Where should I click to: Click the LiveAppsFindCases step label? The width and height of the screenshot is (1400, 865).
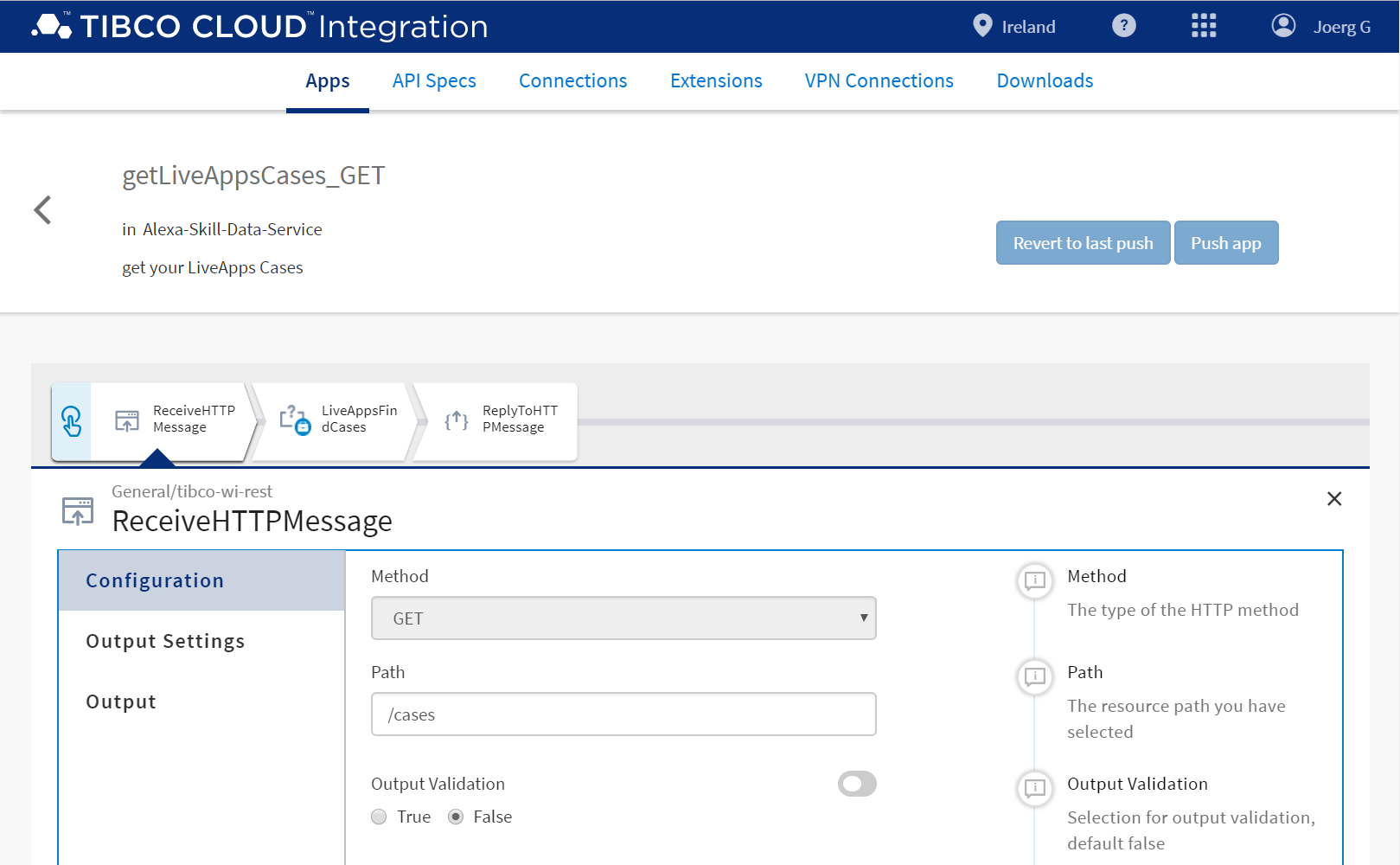(360, 419)
